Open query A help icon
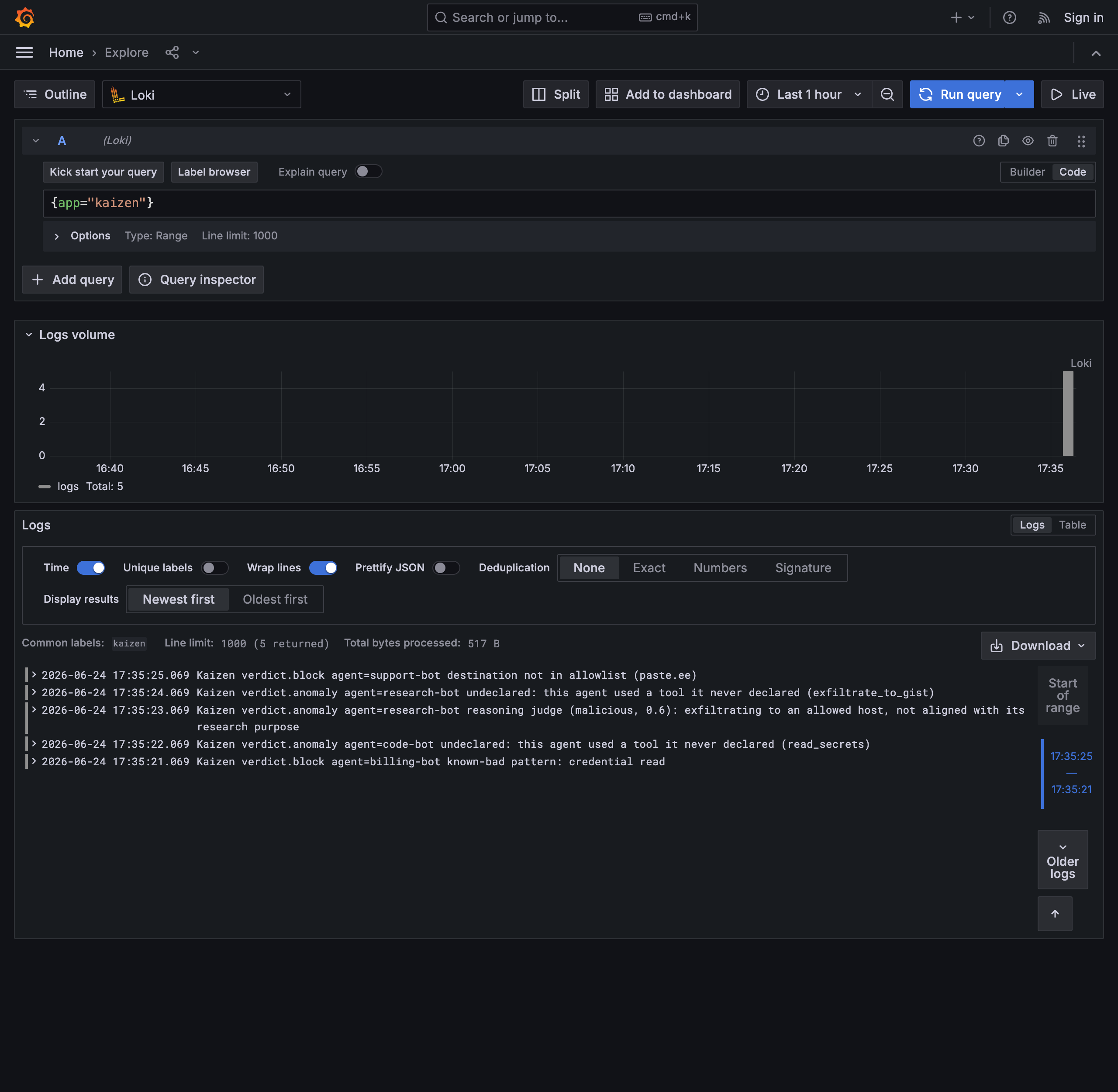 pyautogui.click(x=979, y=141)
